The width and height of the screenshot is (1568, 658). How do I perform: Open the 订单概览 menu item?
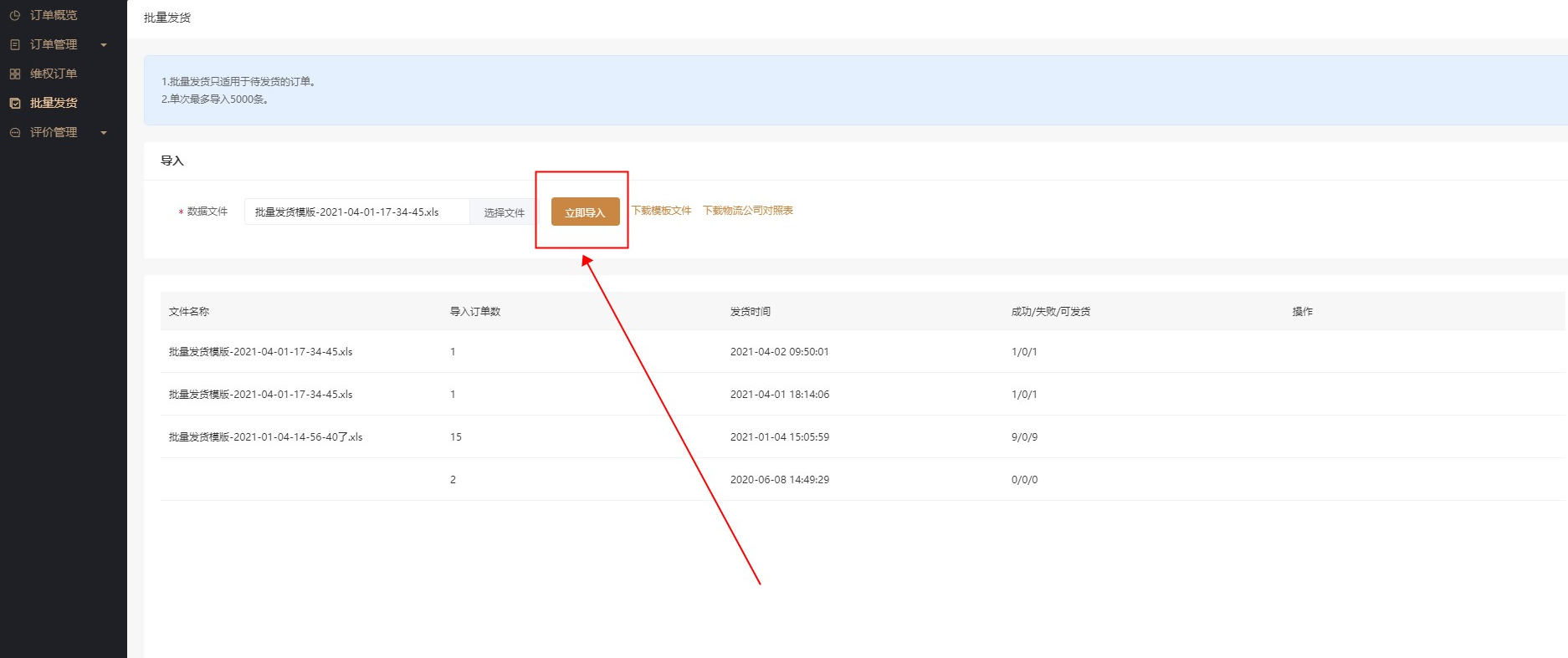pos(54,15)
